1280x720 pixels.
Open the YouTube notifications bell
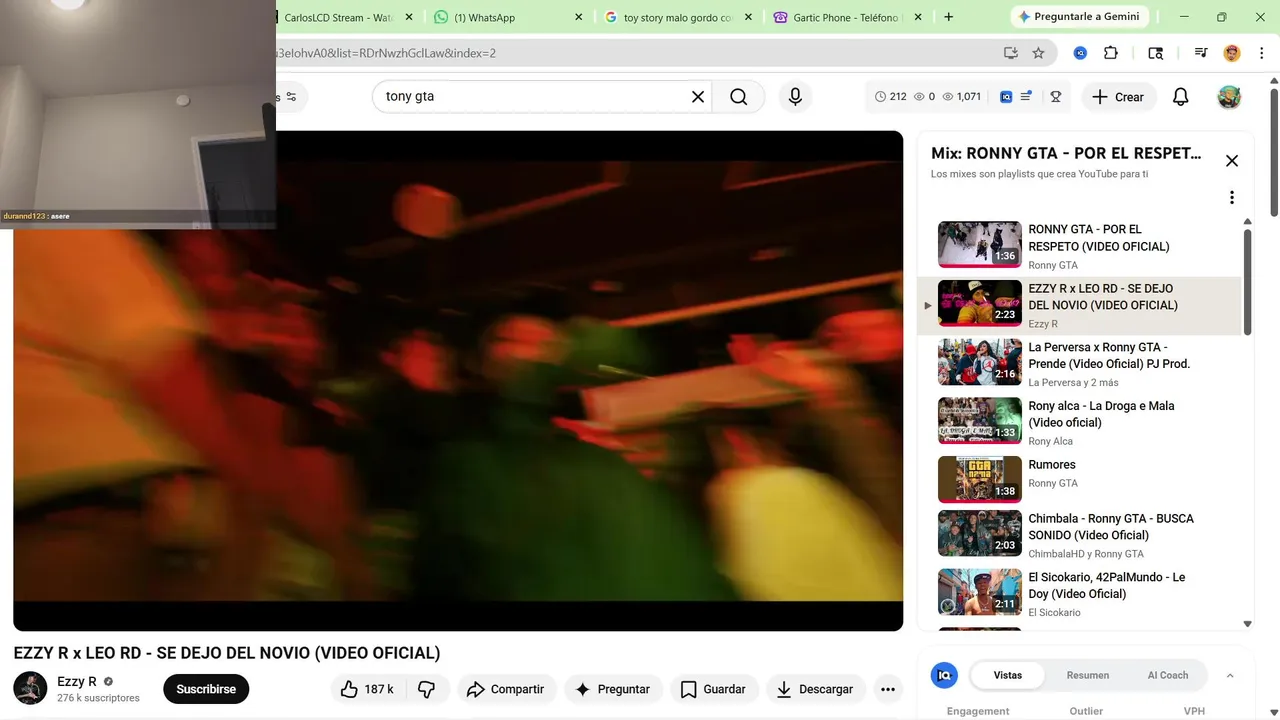tap(1181, 97)
